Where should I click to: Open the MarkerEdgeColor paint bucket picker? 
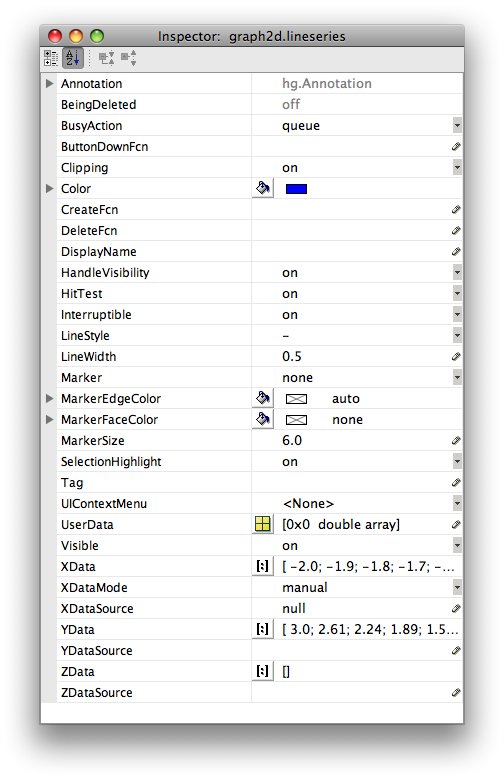click(x=262, y=398)
